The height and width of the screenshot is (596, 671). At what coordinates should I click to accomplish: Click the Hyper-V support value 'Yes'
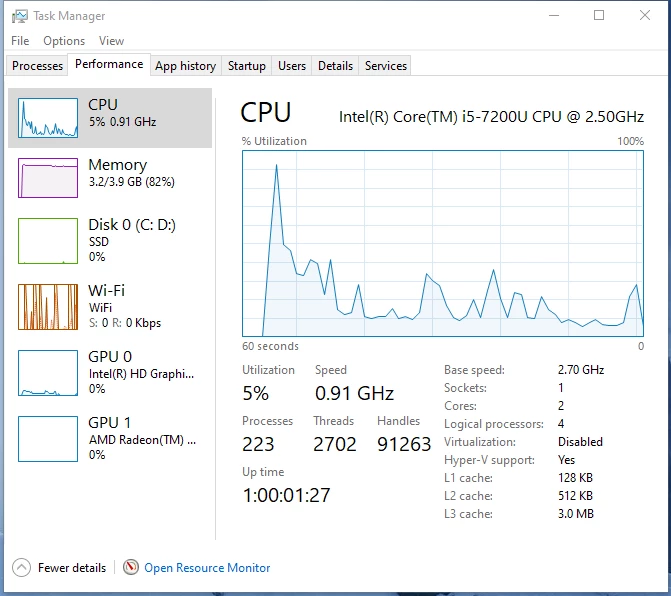tap(566, 460)
